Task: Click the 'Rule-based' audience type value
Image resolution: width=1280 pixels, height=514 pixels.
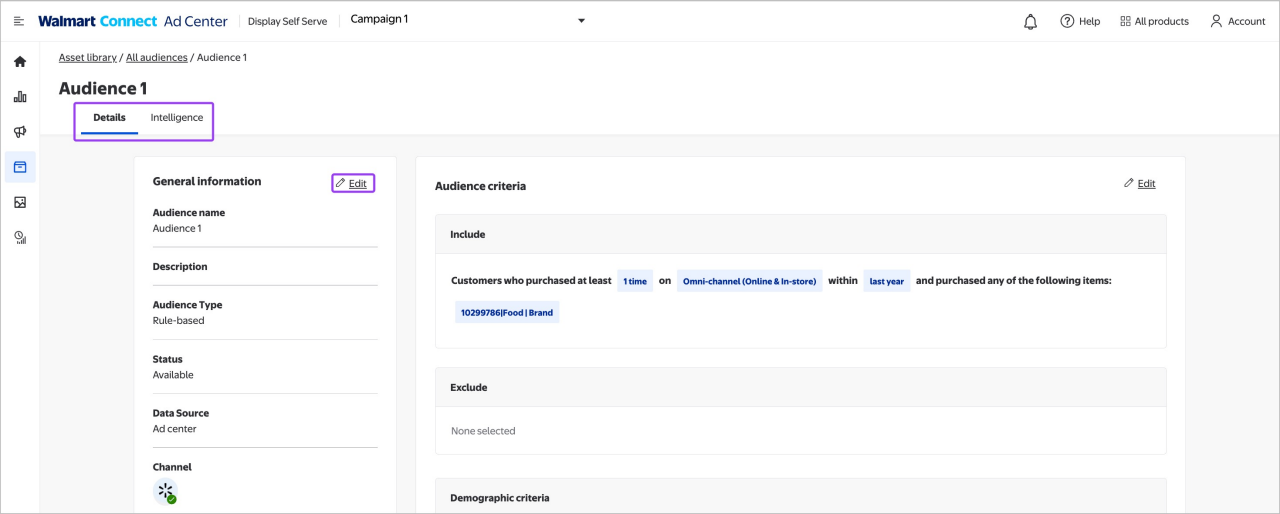Action: [179, 321]
